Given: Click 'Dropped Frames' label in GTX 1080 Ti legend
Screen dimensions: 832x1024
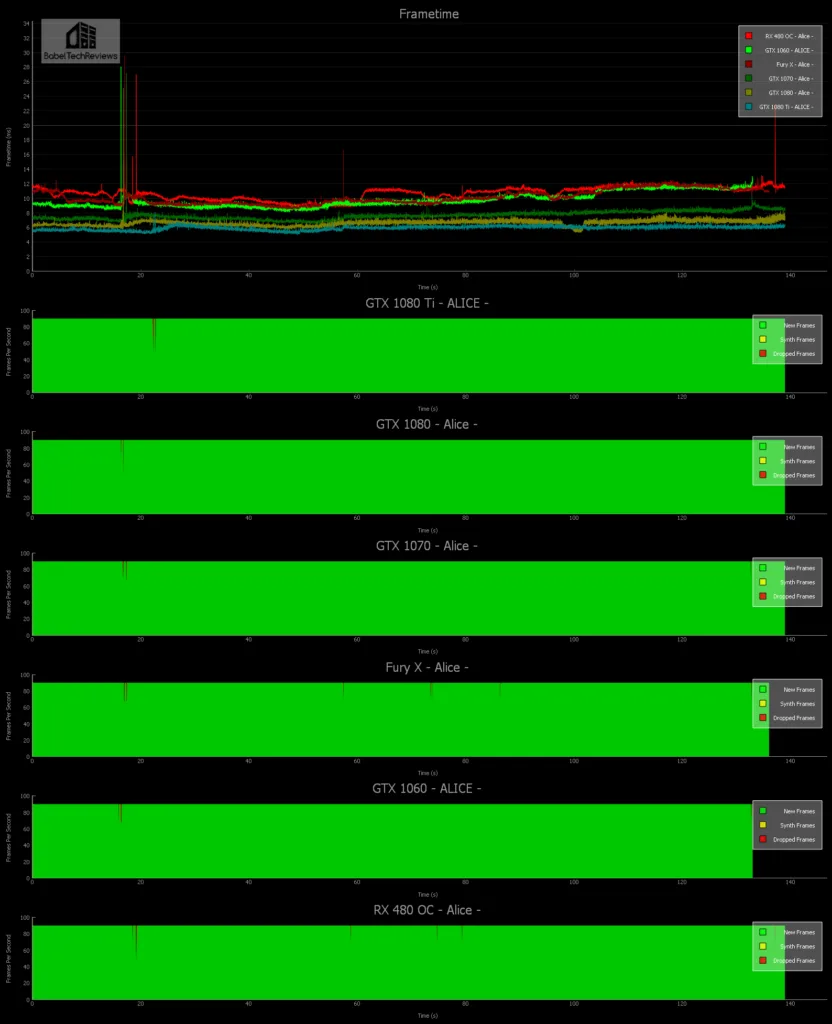Looking at the screenshot, I should click(794, 354).
